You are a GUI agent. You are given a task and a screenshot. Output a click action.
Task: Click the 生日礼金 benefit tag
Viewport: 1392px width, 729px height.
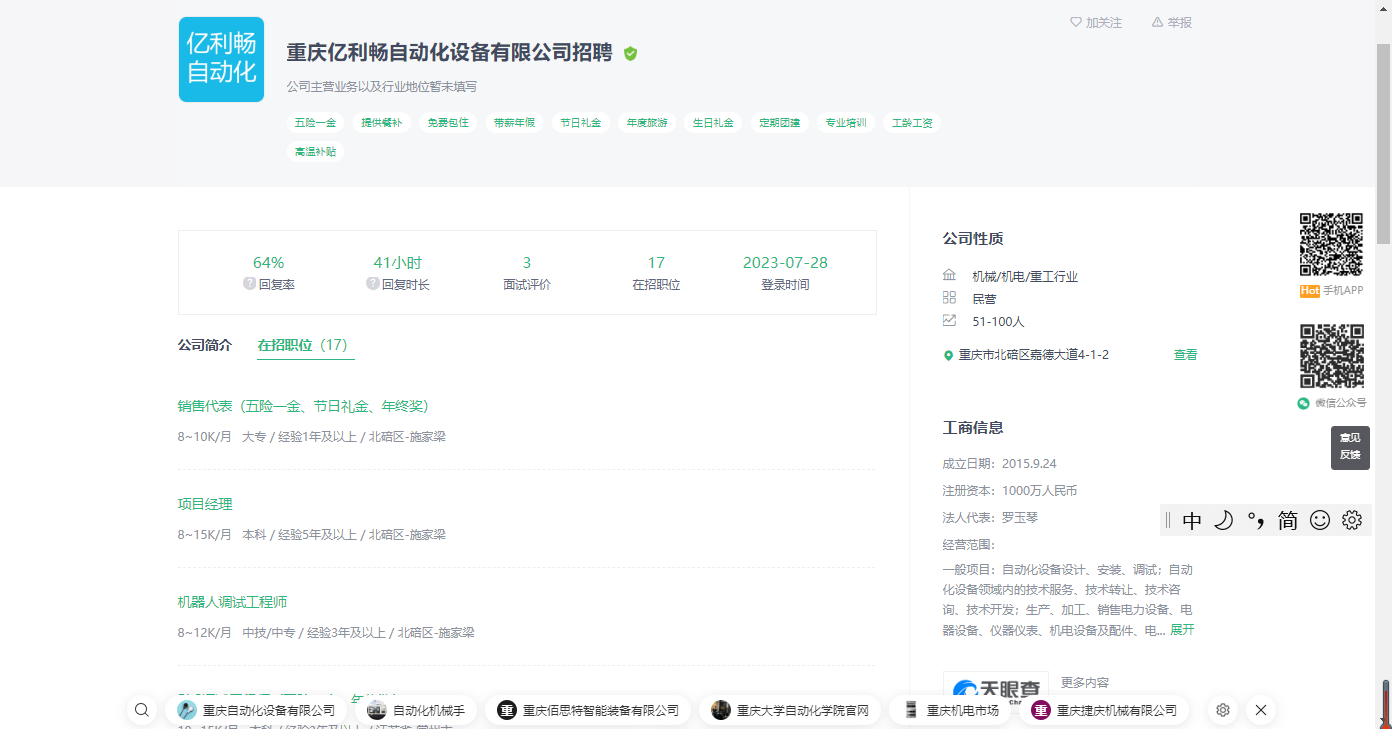(713, 123)
